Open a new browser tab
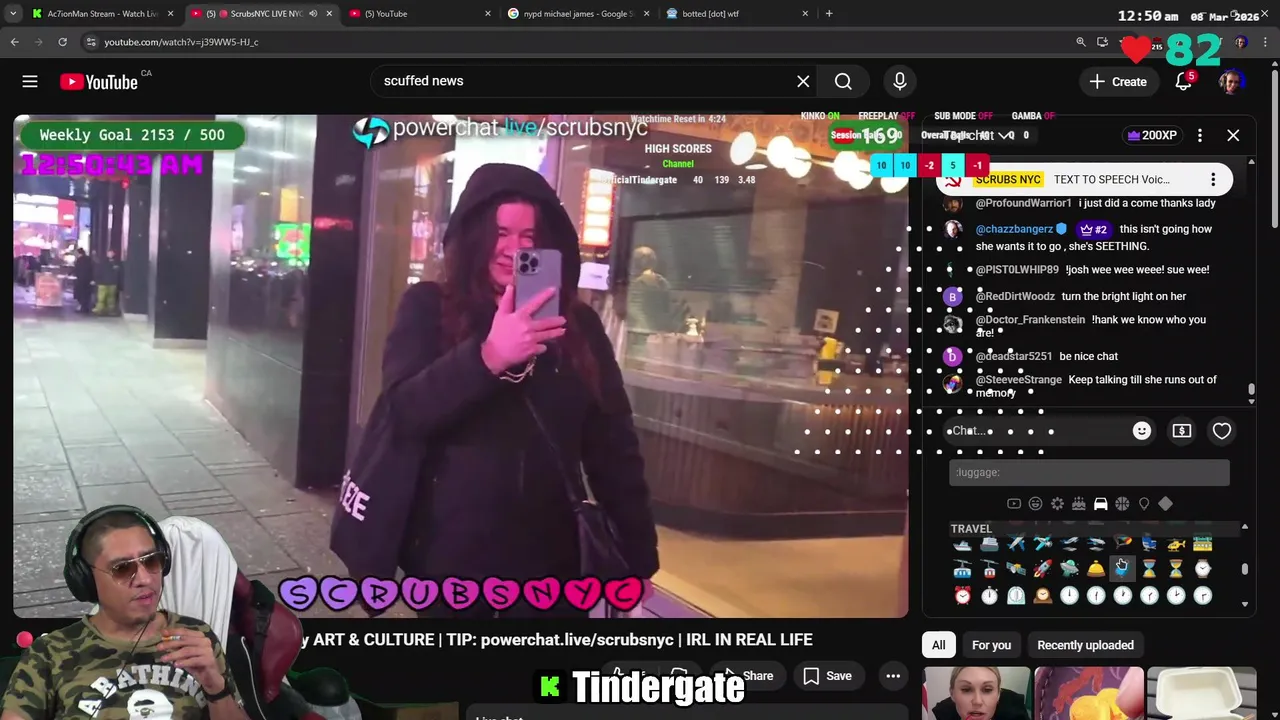The width and height of the screenshot is (1280, 720). [829, 14]
